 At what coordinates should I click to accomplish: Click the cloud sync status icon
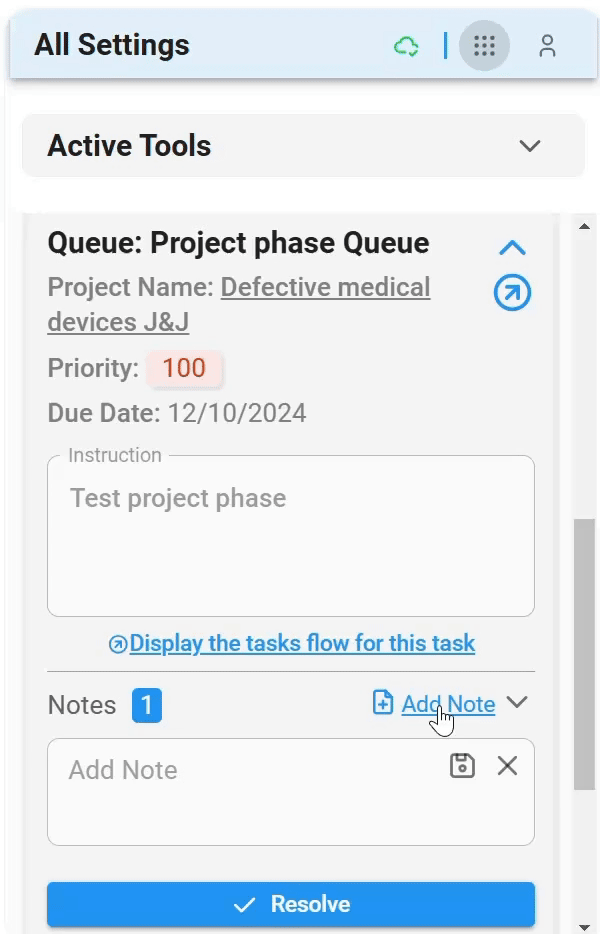(x=406, y=46)
